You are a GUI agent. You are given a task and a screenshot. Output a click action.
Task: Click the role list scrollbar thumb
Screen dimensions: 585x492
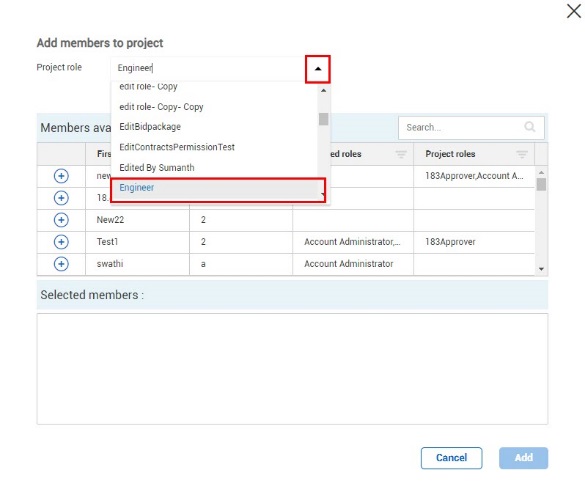[323, 119]
